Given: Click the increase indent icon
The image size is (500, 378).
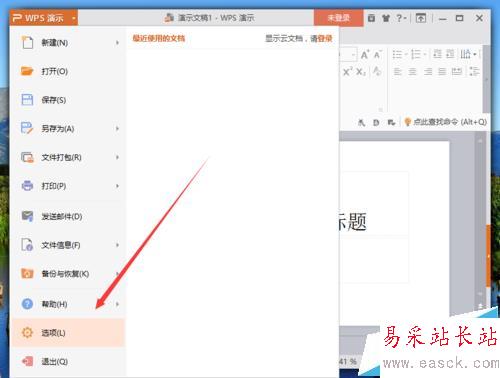Looking at the screenshot, I should 450,54.
